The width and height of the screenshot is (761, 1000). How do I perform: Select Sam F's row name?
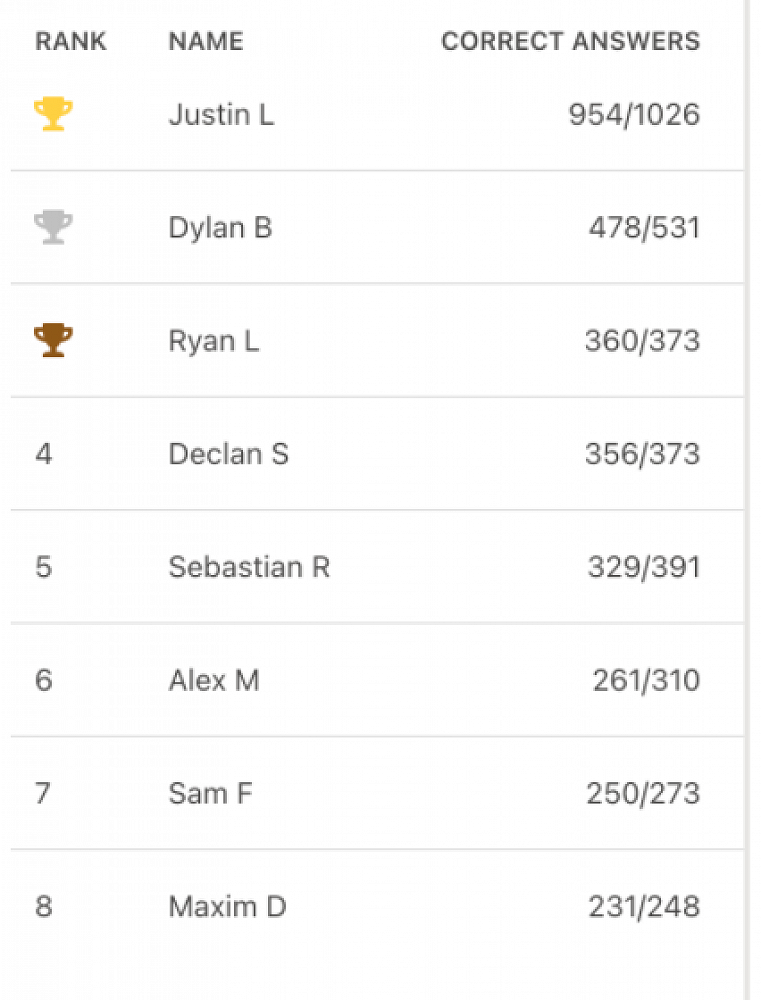click(x=211, y=794)
